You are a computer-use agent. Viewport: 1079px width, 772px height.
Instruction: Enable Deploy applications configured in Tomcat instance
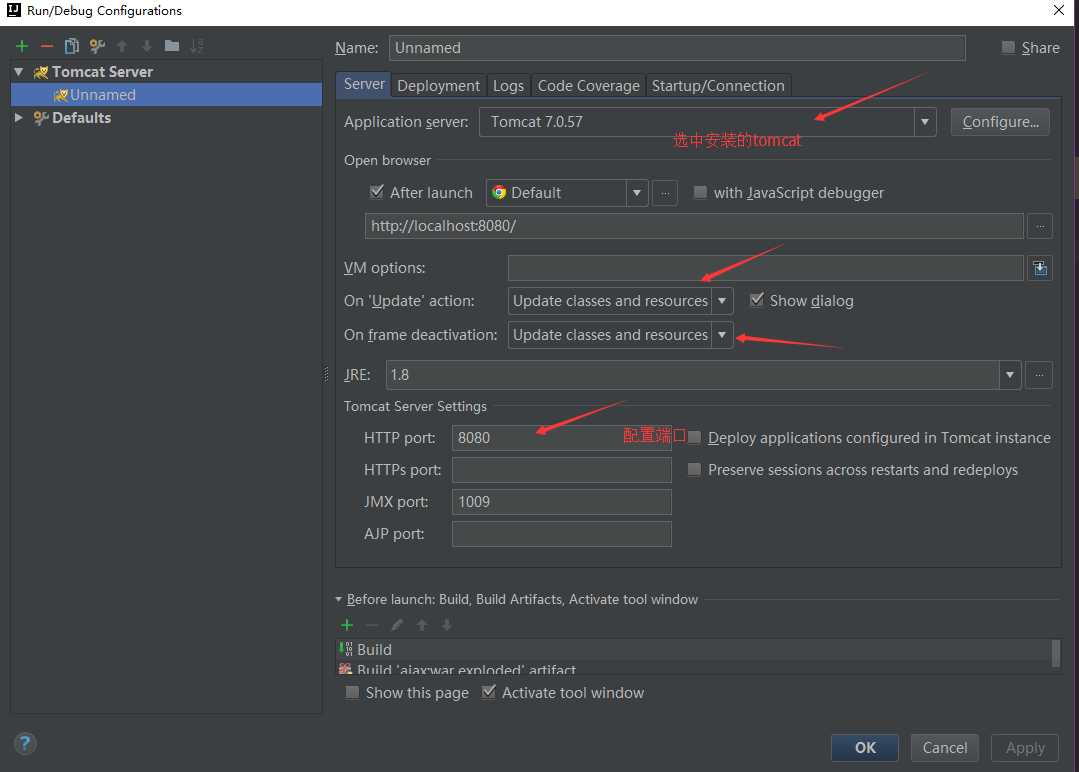[694, 438]
